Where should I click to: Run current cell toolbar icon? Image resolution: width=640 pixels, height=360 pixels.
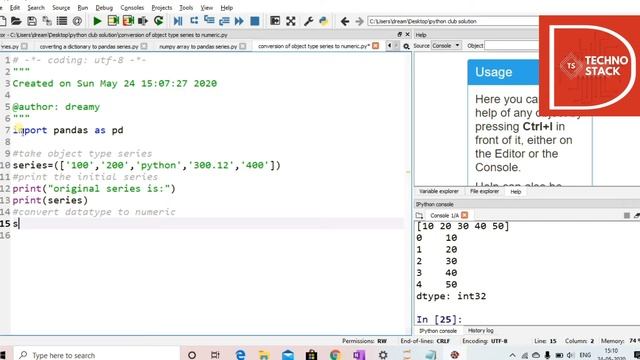click(113, 21)
